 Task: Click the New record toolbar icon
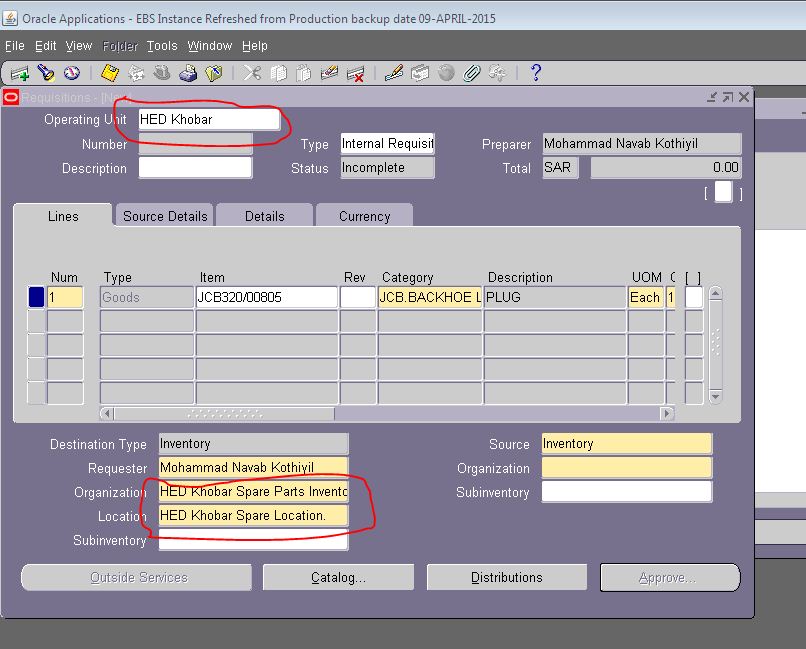(22, 72)
